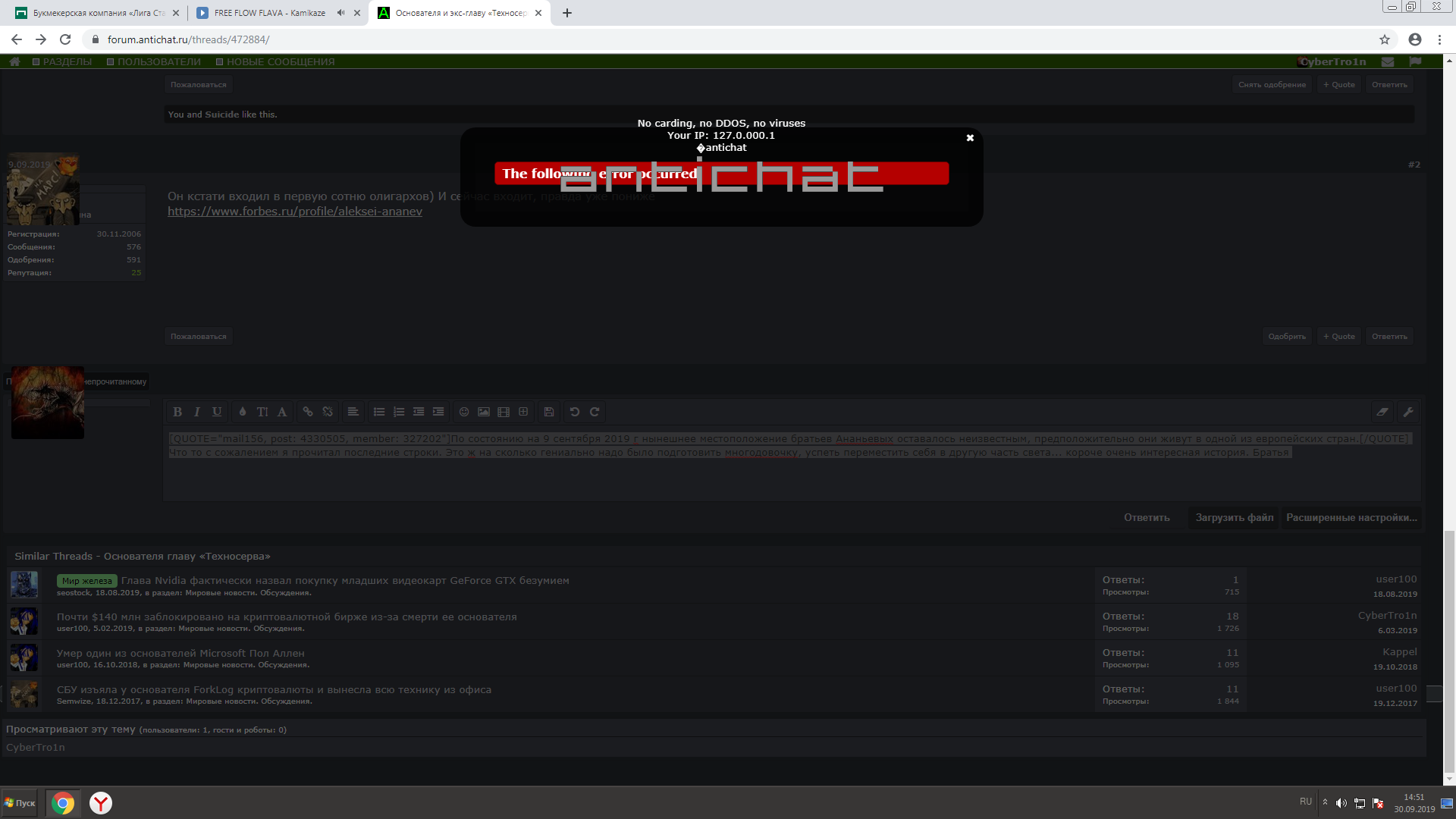1456x819 pixels.
Task: Open Yandex browser from the taskbar
Action: click(x=101, y=802)
